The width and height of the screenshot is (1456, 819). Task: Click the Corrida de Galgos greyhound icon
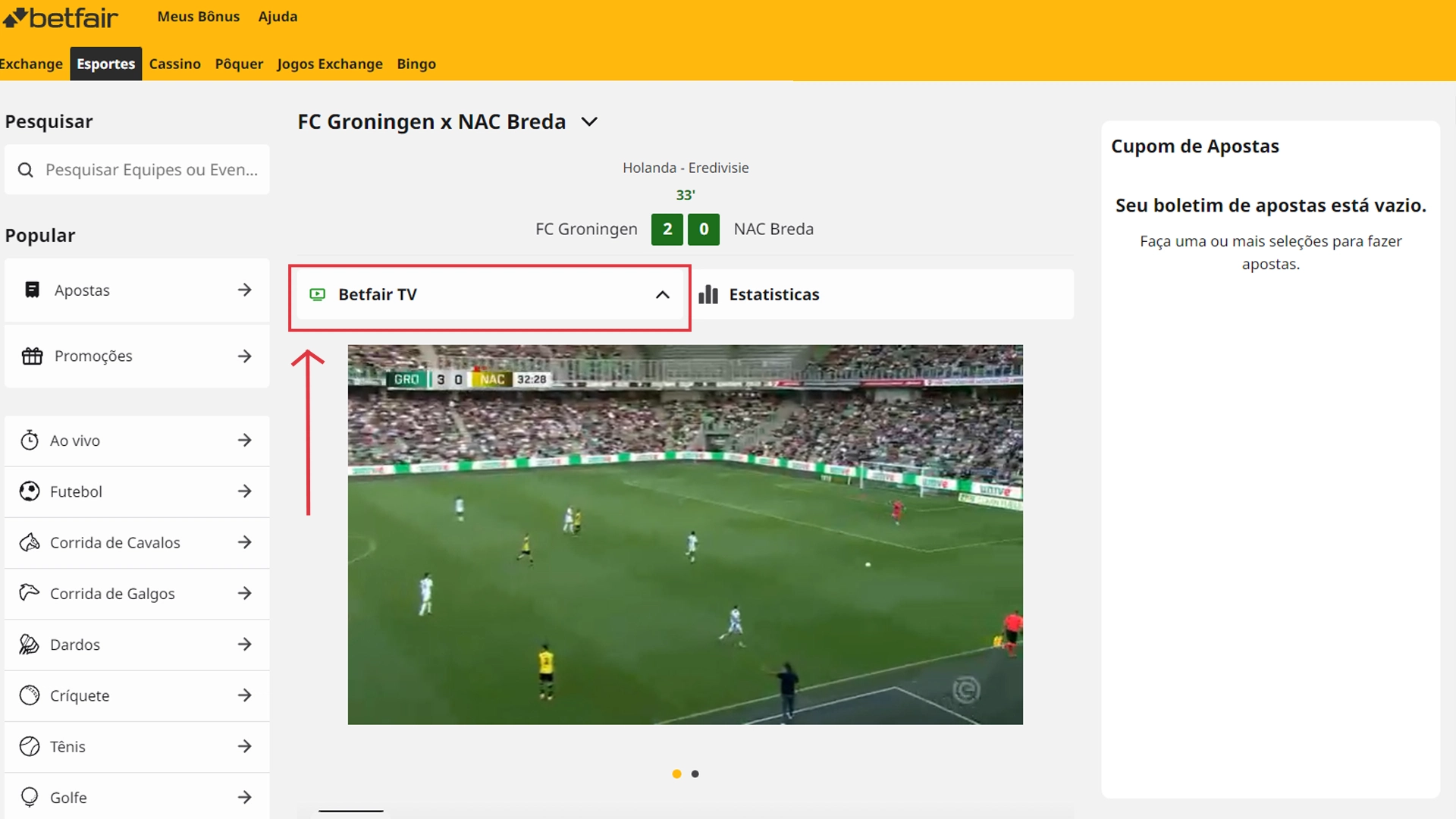point(30,593)
